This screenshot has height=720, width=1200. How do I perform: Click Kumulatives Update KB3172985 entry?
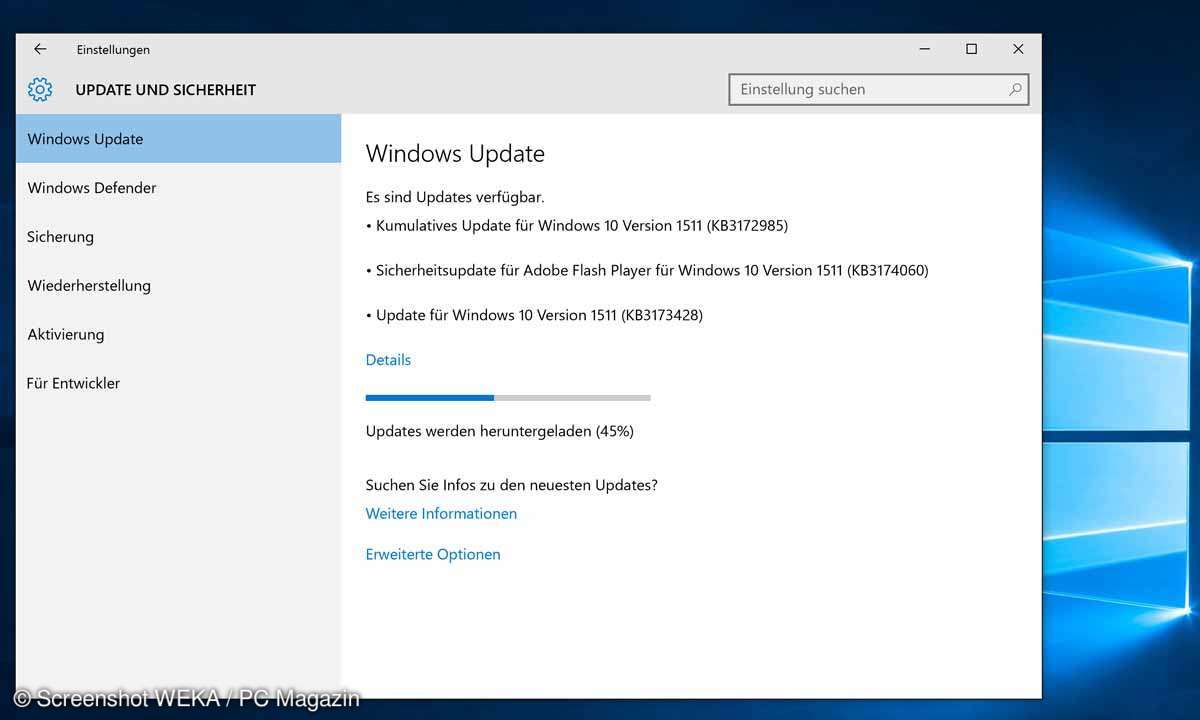(577, 226)
